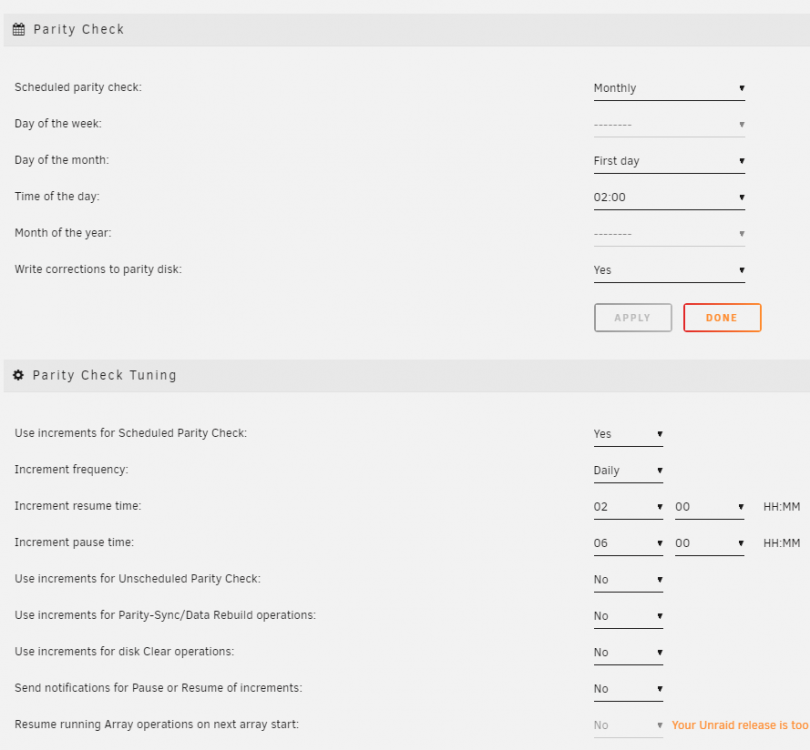Open Use increments for Scheduled Parity Check dropdown
Screen dimensions: 810x750
(x=628, y=434)
